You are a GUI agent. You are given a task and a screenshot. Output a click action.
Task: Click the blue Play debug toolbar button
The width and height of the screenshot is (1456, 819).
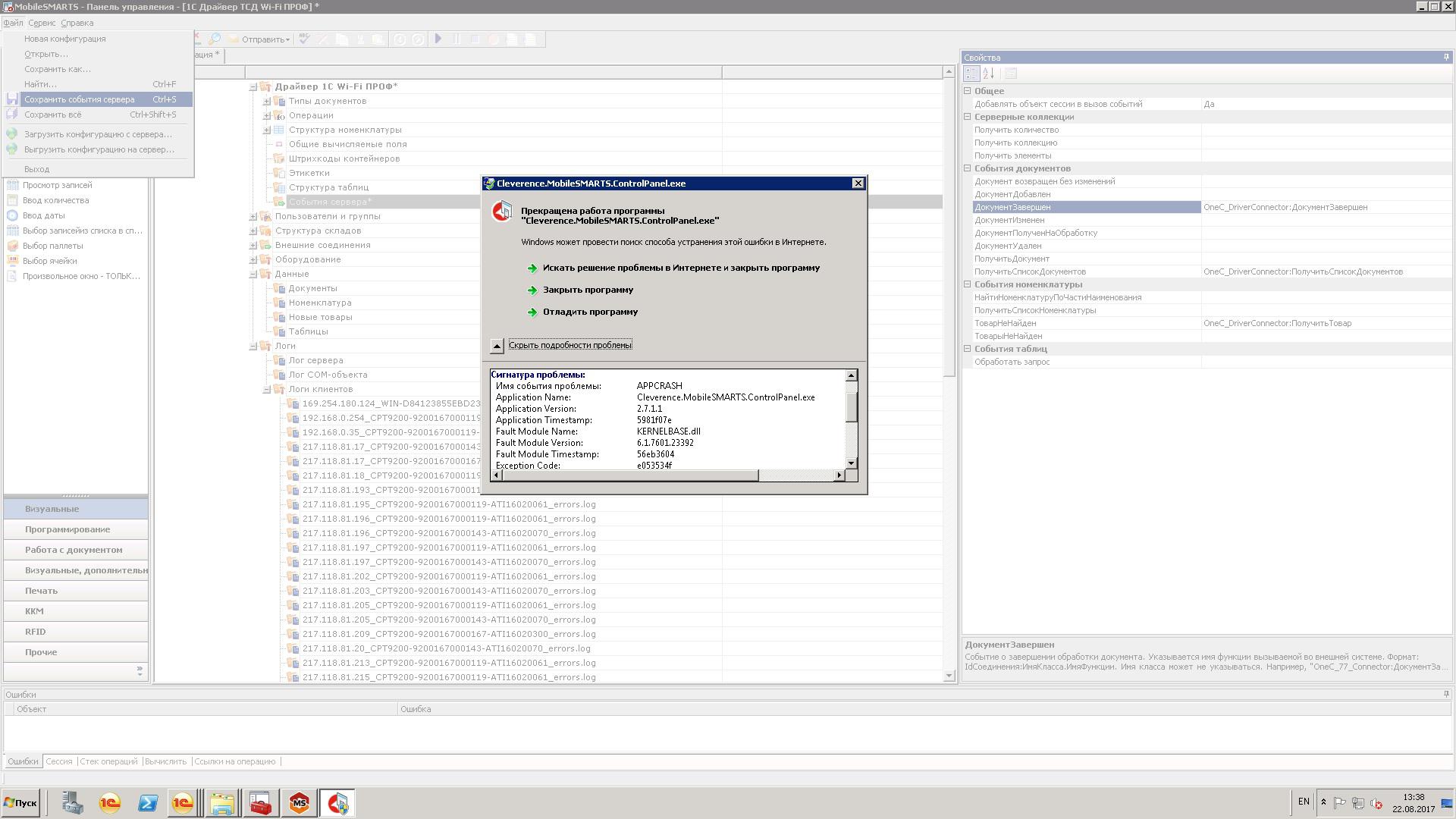(x=438, y=39)
